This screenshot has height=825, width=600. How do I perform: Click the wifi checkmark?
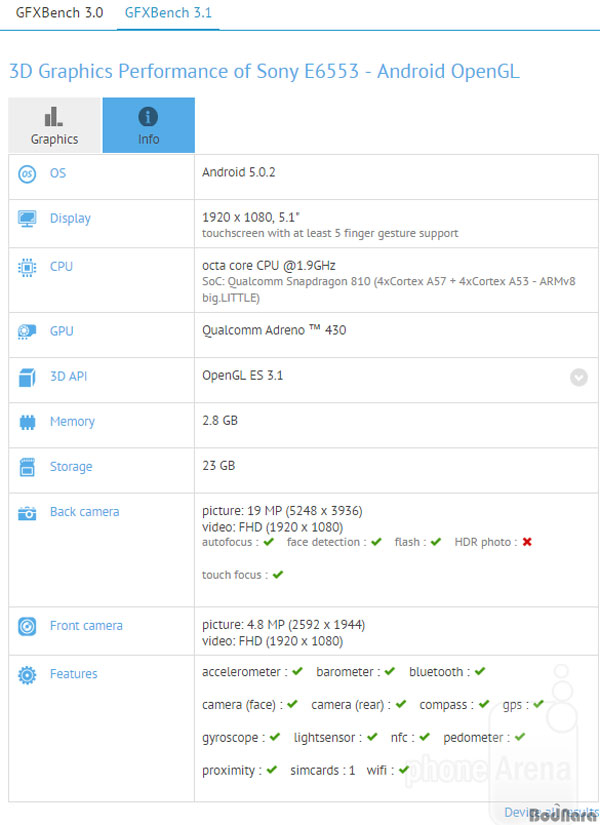click(x=404, y=769)
